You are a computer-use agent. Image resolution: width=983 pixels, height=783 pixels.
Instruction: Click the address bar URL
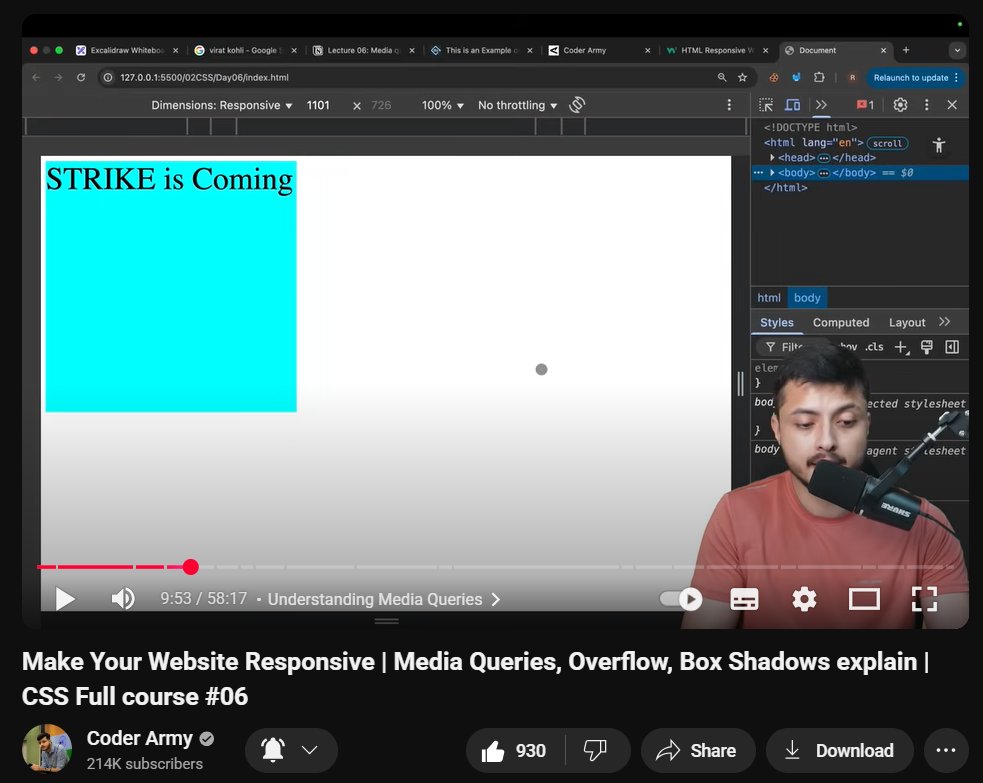pos(204,77)
